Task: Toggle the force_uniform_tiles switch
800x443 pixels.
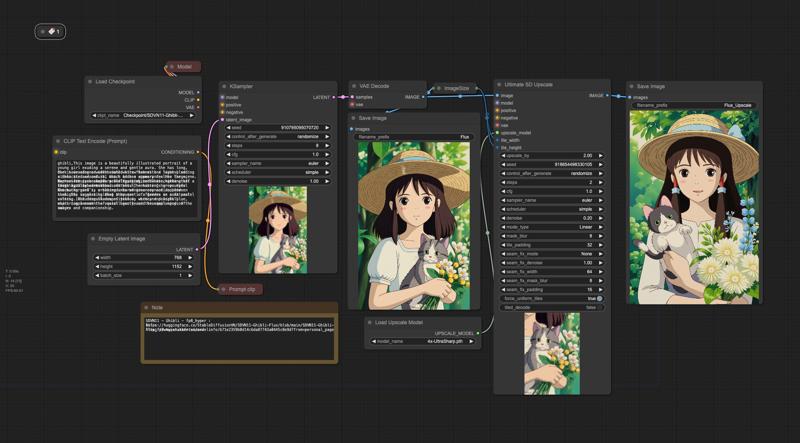Action: click(x=598, y=298)
